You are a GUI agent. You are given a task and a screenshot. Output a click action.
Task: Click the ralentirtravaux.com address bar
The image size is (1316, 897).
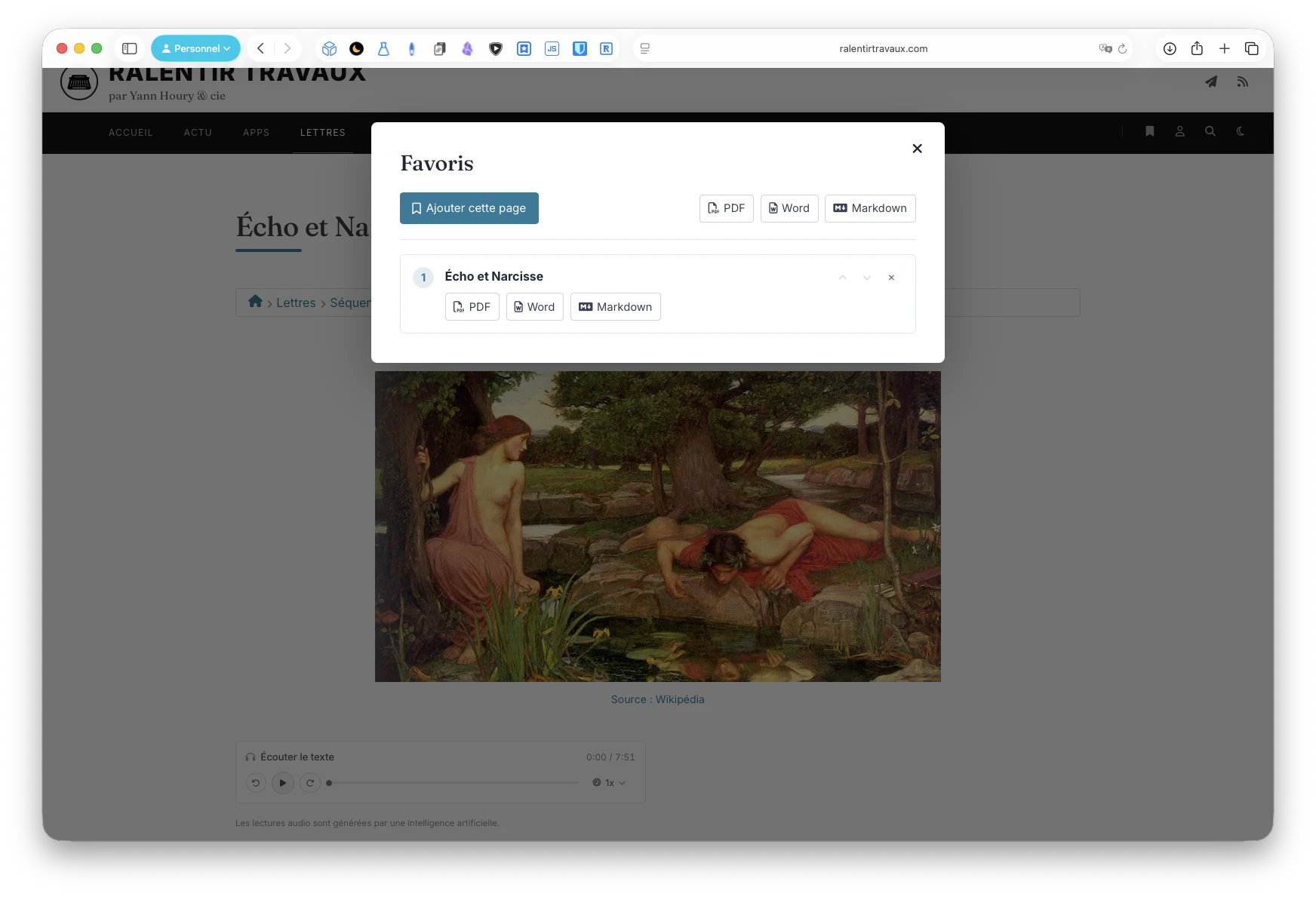point(883,48)
